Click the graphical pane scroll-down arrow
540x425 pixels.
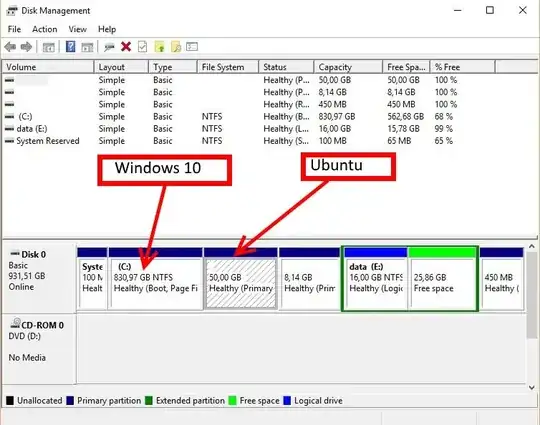point(532,387)
